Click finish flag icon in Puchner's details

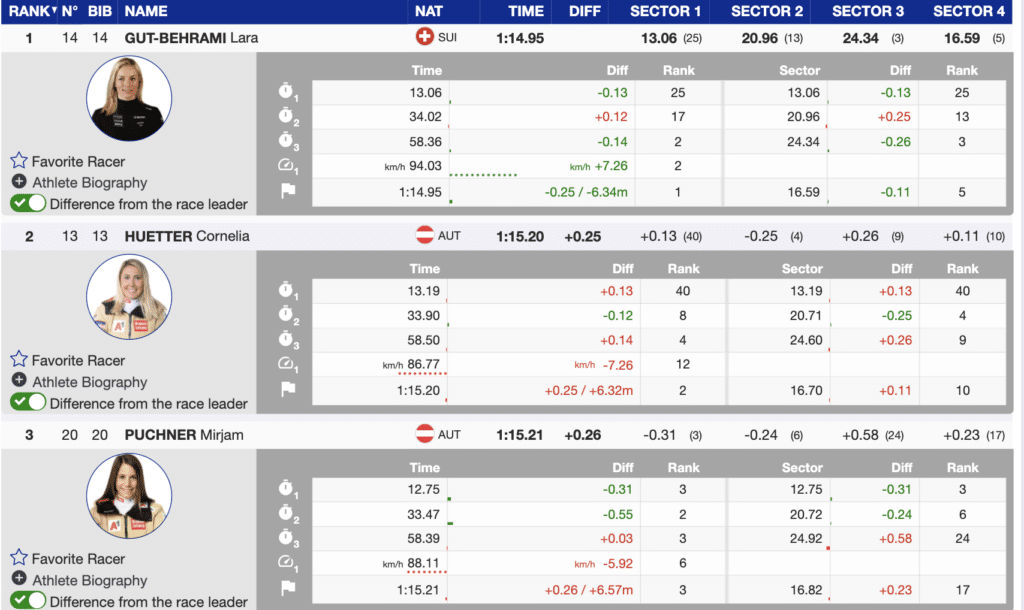coord(288,589)
